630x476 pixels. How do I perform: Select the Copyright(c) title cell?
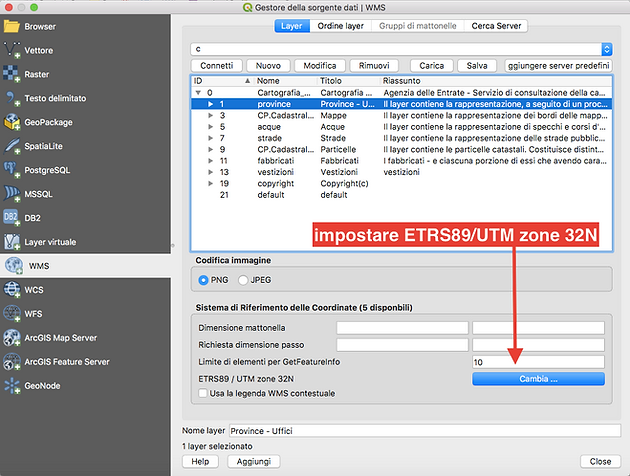point(344,184)
